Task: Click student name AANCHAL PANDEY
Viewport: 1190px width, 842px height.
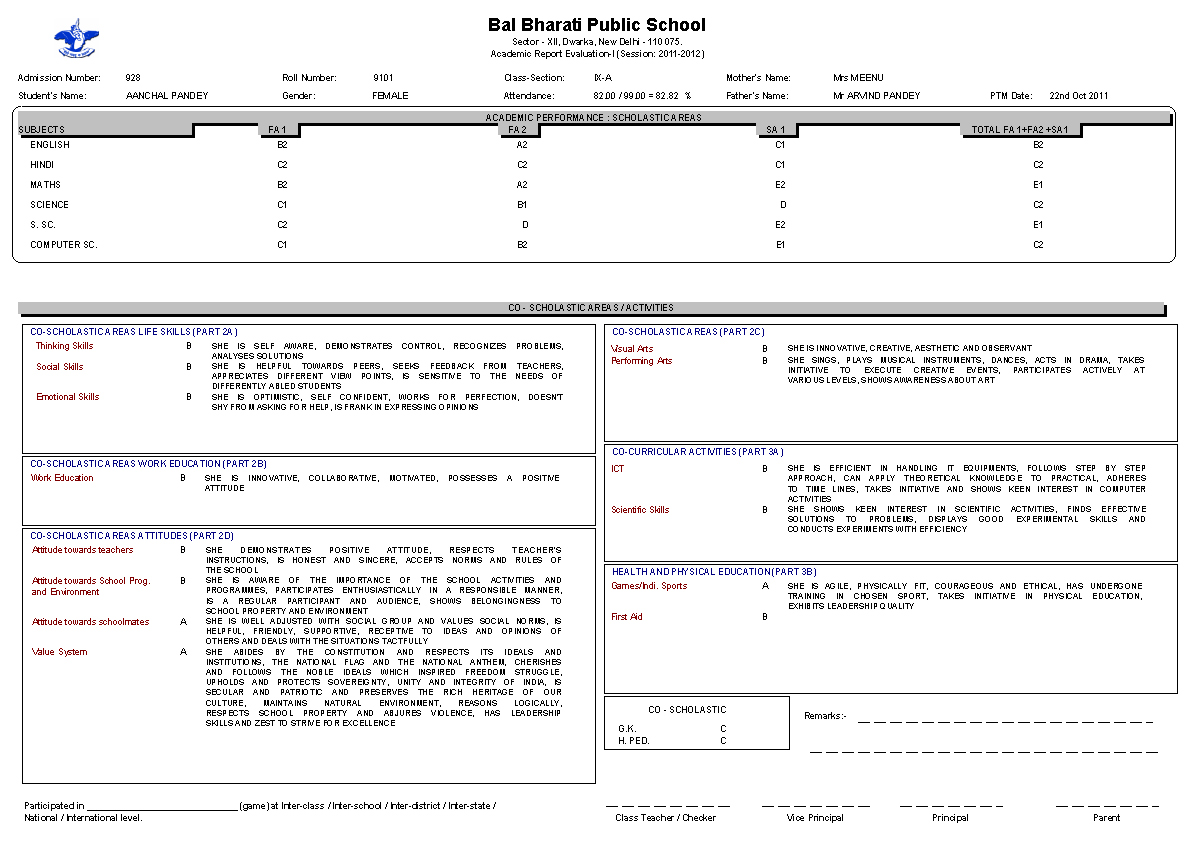Action: coord(167,96)
